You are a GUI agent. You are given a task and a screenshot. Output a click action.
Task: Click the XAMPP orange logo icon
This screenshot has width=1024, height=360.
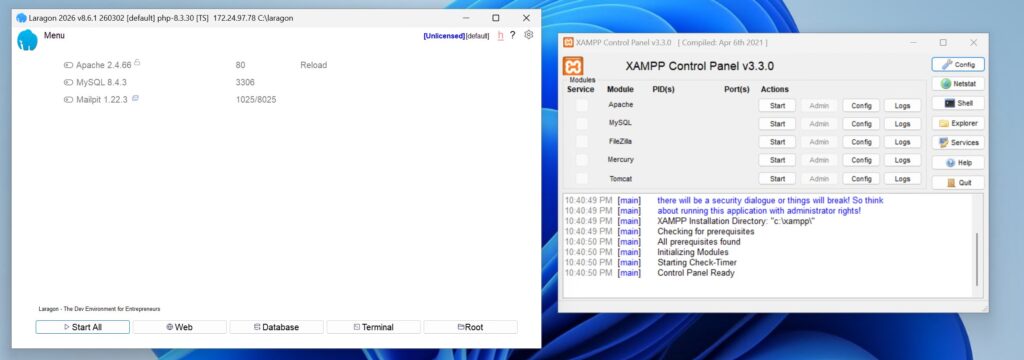(573, 66)
